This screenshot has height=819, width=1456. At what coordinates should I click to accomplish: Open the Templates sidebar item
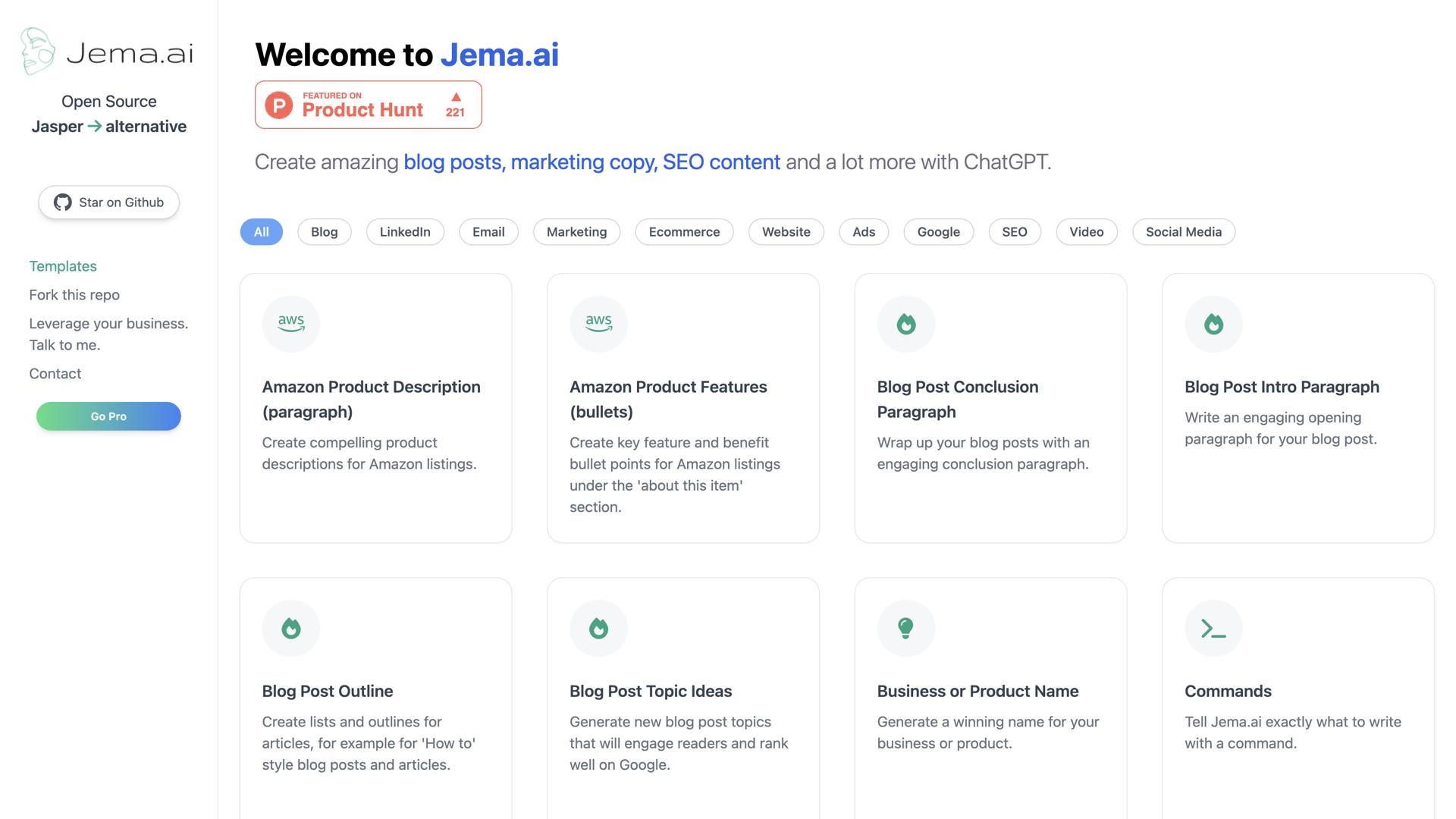pyautogui.click(x=63, y=266)
